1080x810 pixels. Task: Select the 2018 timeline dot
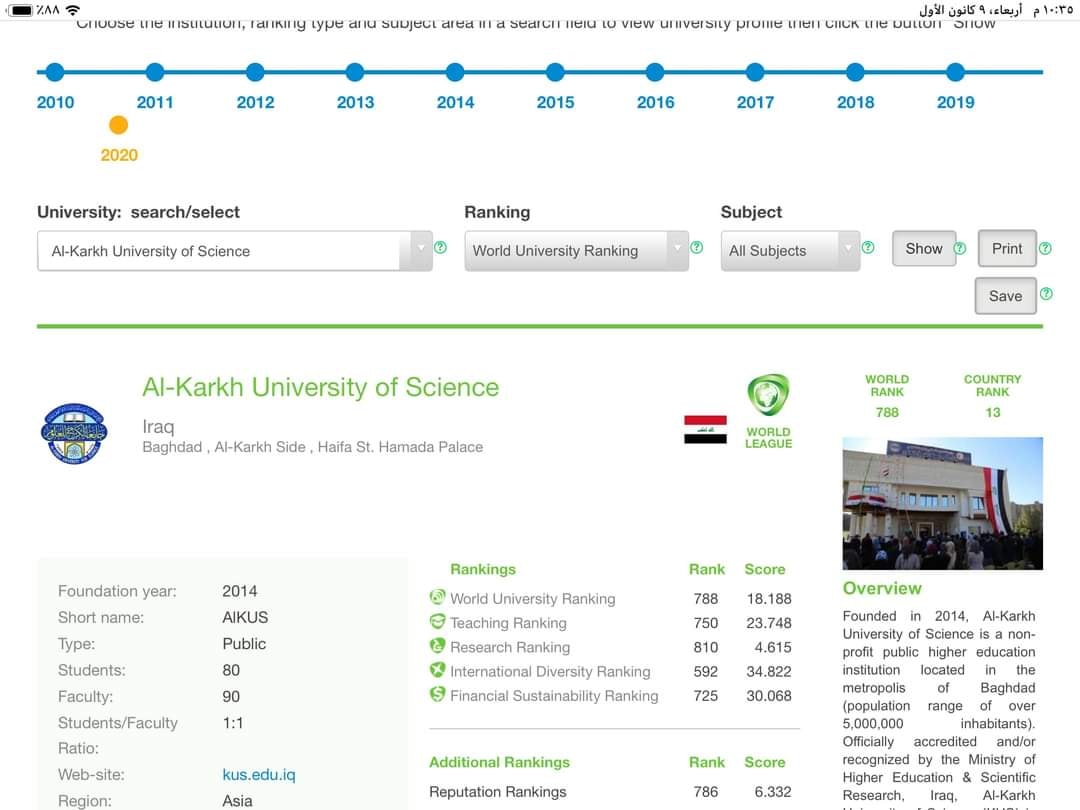point(855,72)
